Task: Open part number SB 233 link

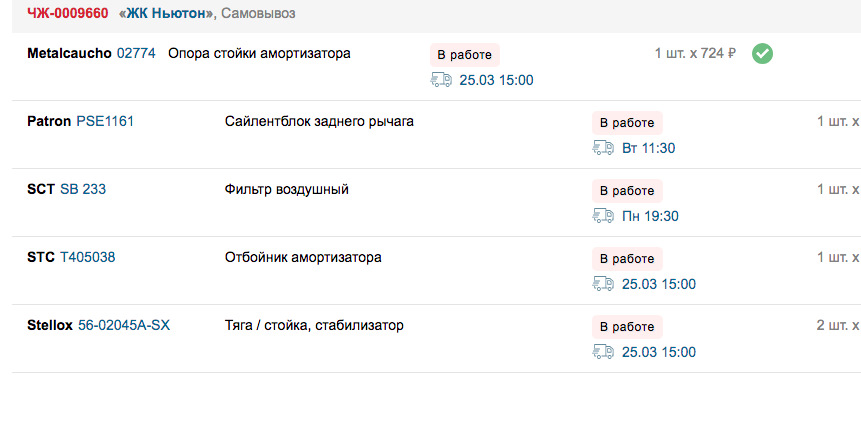Action: pyautogui.click(x=83, y=190)
